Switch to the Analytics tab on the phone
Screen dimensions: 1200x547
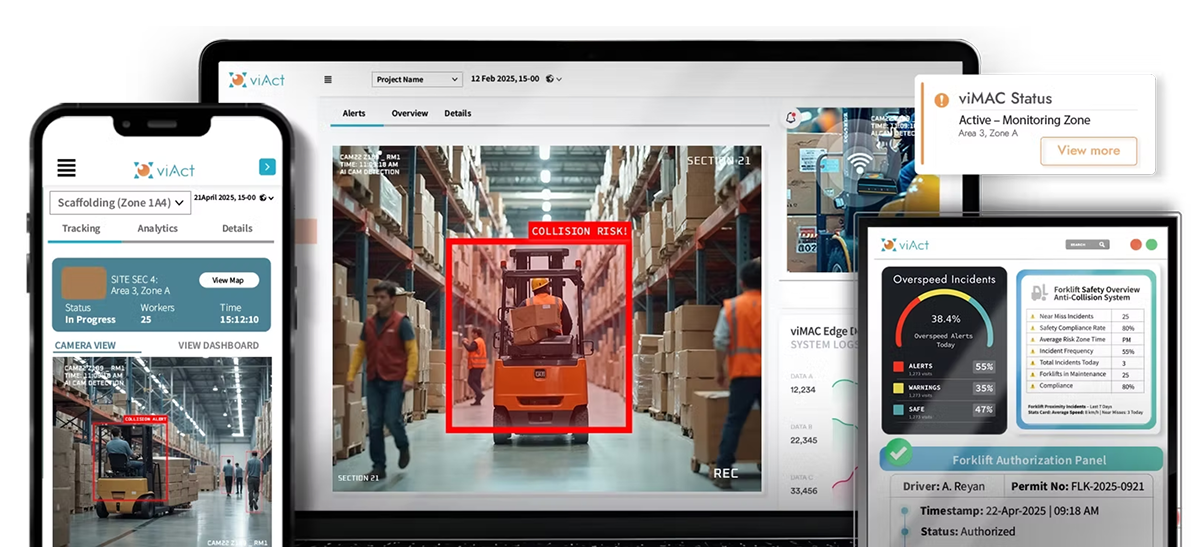[x=157, y=228]
